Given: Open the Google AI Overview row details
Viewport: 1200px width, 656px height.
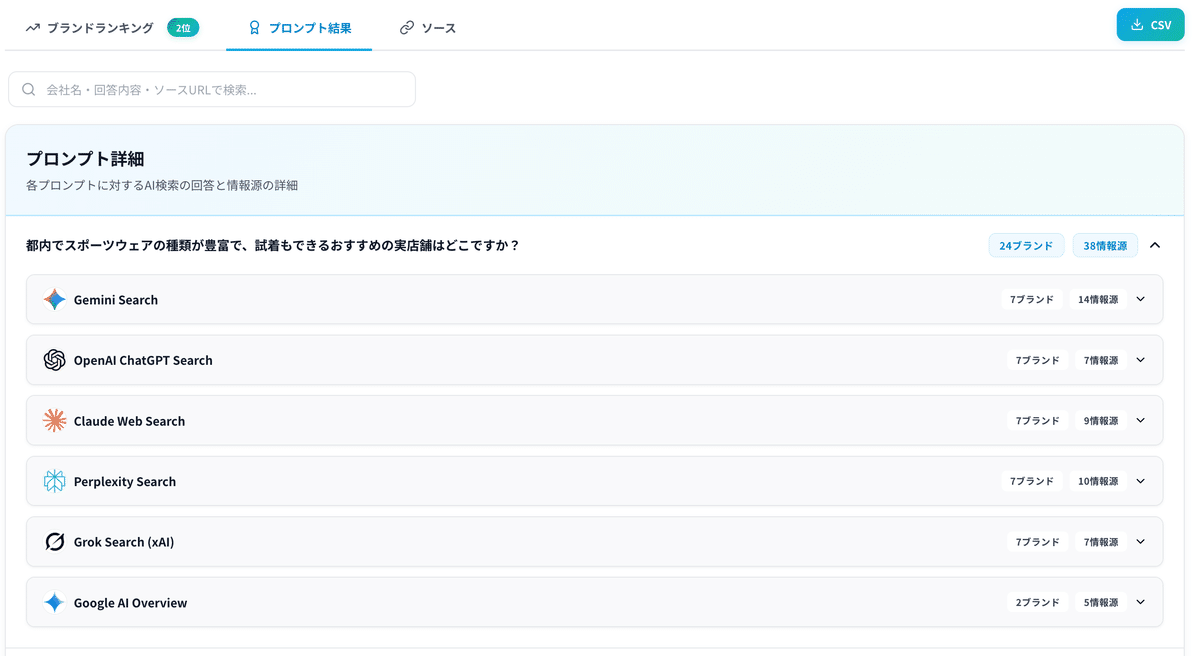Looking at the screenshot, I should [1140, 602].
